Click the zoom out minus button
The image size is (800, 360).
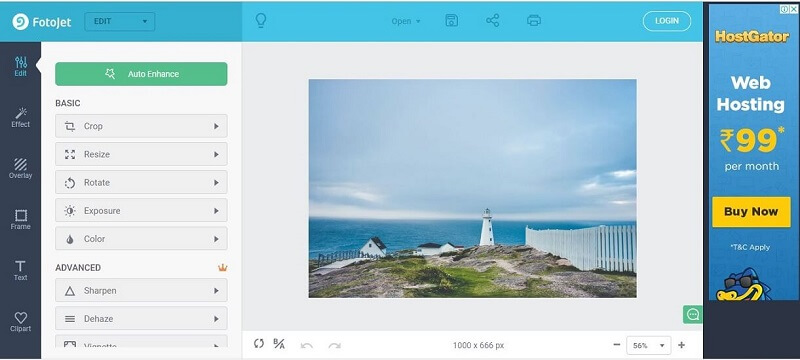point(617,345)
